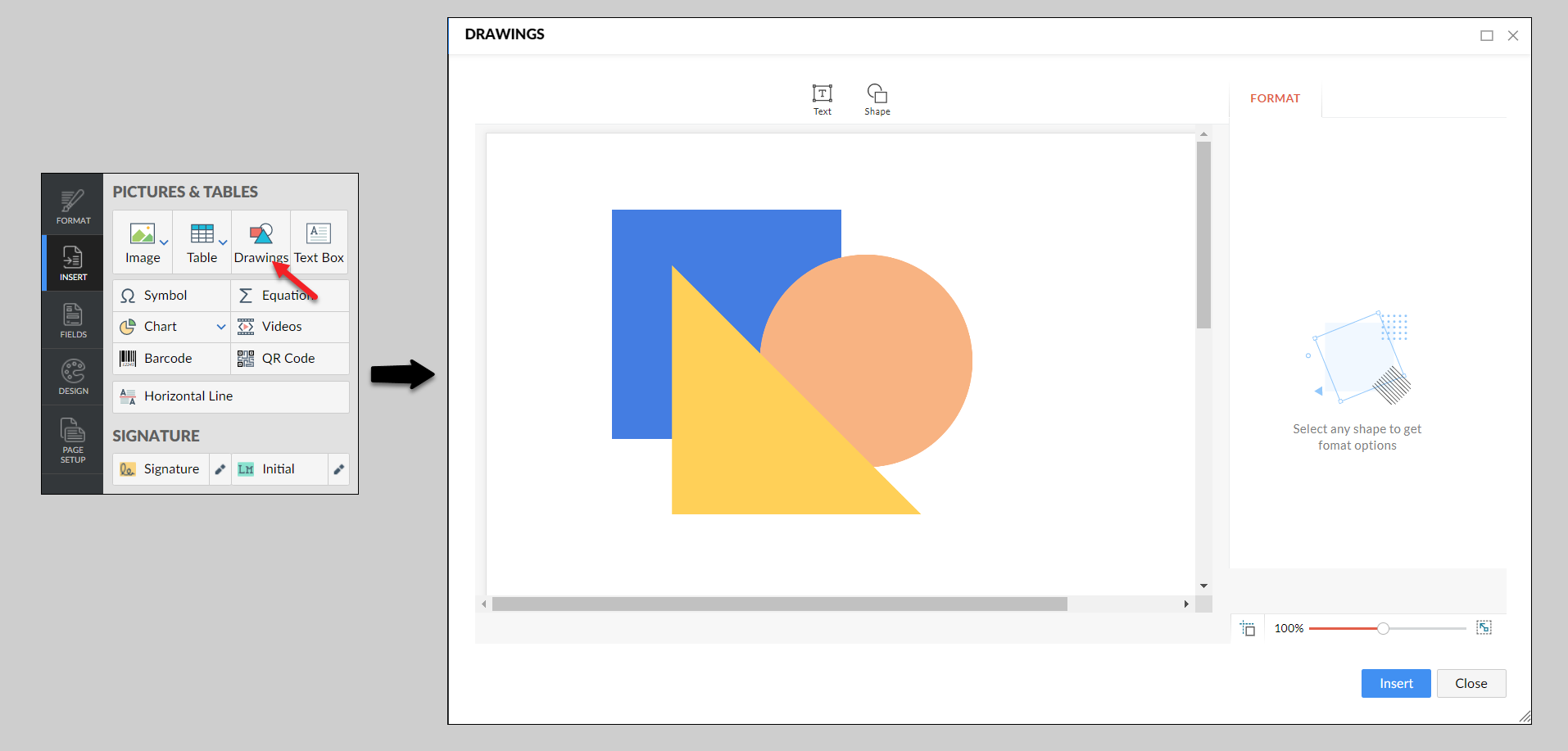
Task: Click the zoom slider handle
Action: pos(1383,629)
